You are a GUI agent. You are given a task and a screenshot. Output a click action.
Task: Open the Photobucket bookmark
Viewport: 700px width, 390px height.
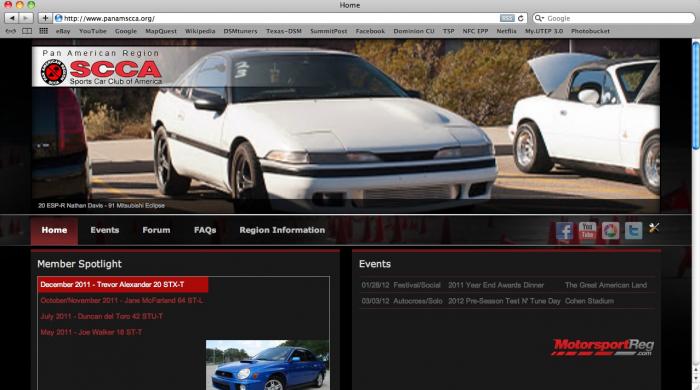(x=590, y=31)
